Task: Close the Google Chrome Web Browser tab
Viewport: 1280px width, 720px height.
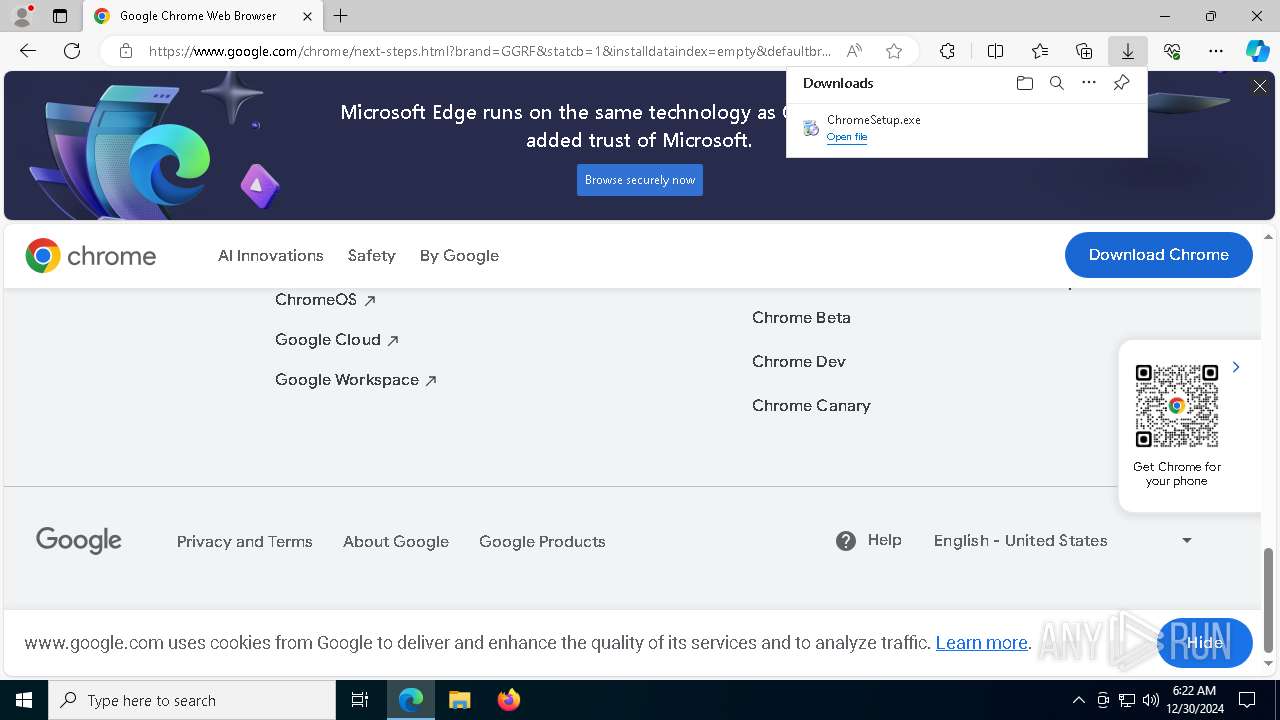Action: coord(307,16)
